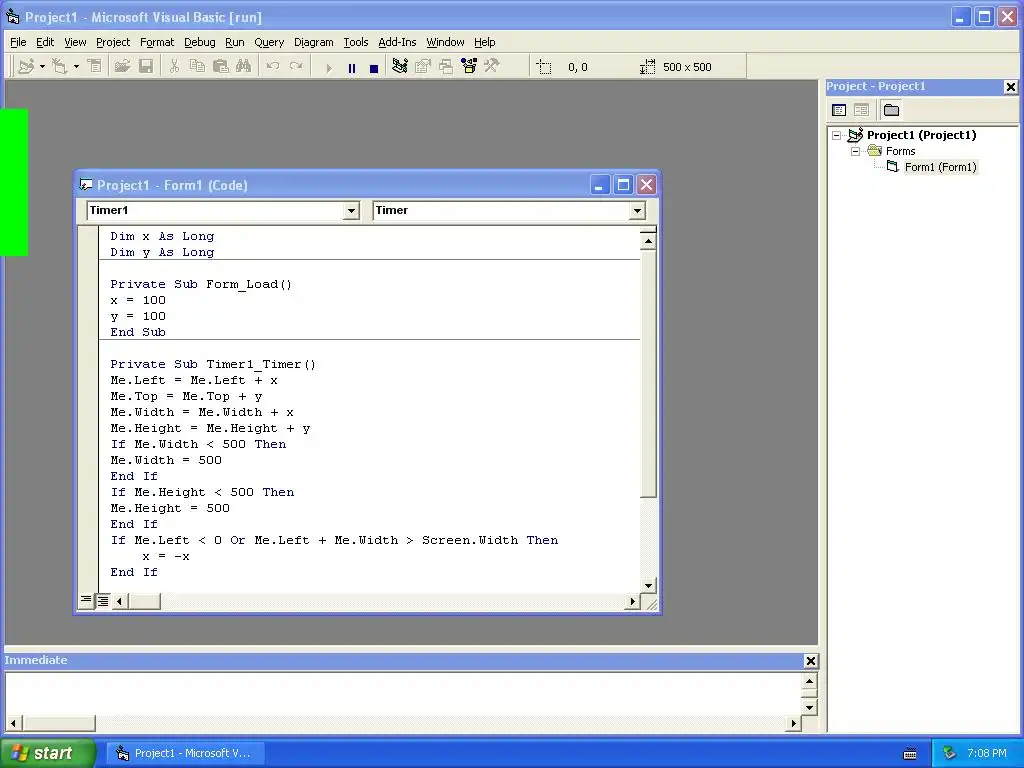
Task: Close the Project - Project1 panel
Action: (x=1010, y=87)
